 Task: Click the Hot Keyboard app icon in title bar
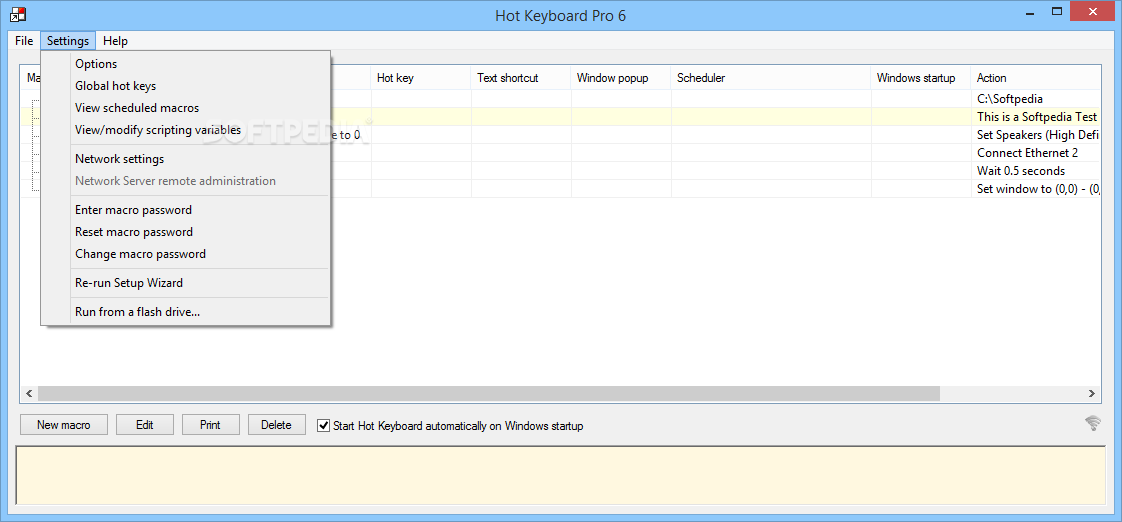point(19,14)
